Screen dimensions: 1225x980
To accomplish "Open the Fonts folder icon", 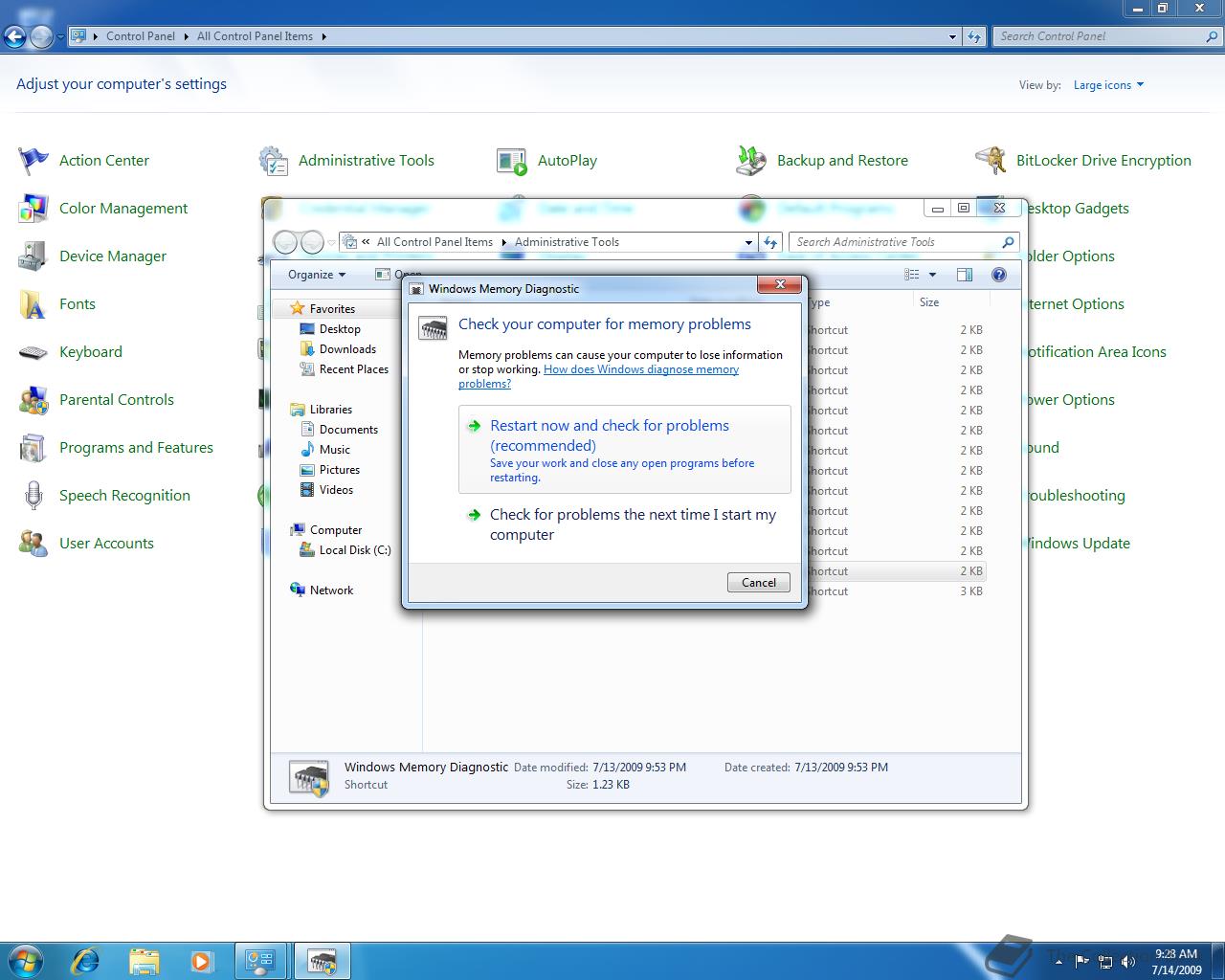I will point(33,304).
